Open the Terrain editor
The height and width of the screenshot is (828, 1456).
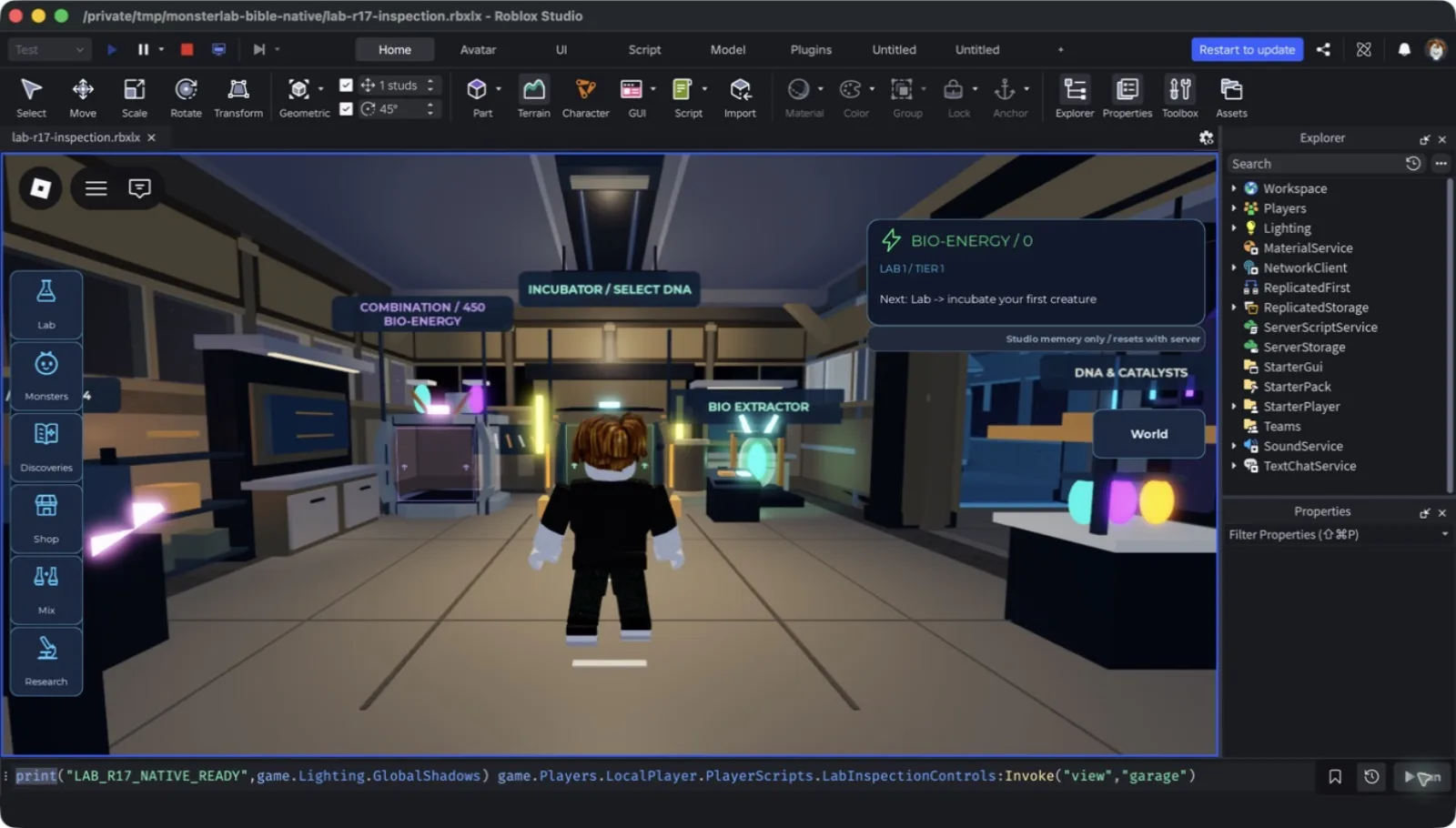534,96
